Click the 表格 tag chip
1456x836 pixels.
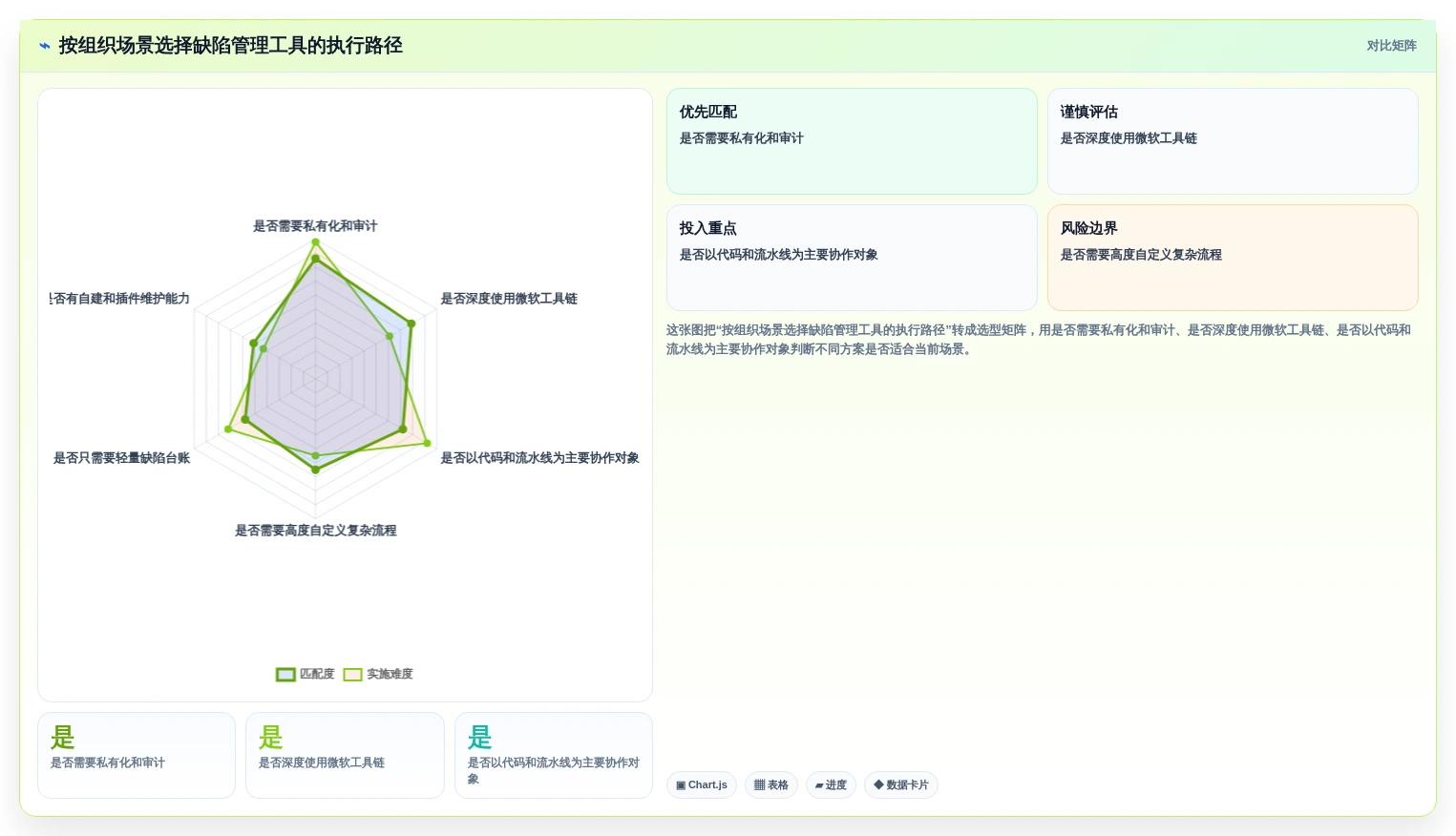(771, 784)
